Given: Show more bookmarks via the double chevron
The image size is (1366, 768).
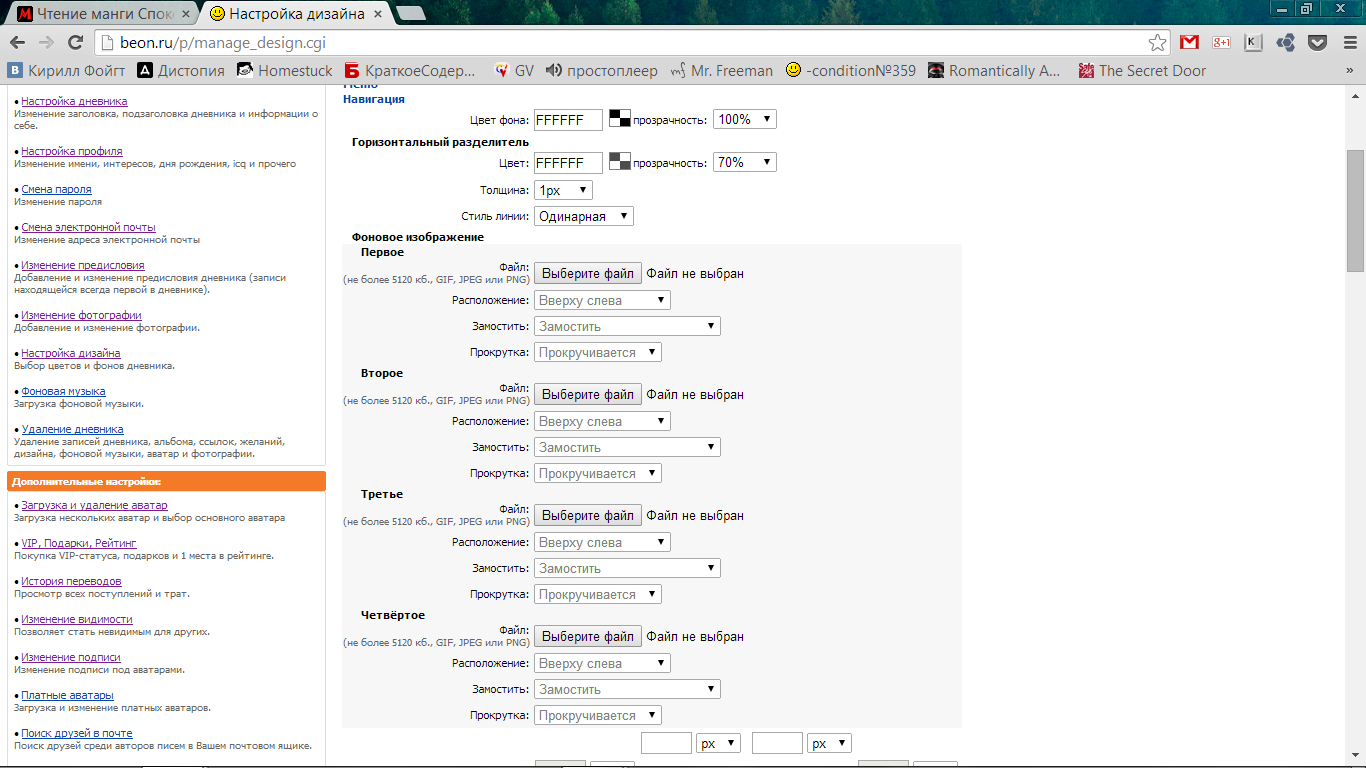Looking at the screenshot, I should pyautogui.click(x=1348, y=71).
